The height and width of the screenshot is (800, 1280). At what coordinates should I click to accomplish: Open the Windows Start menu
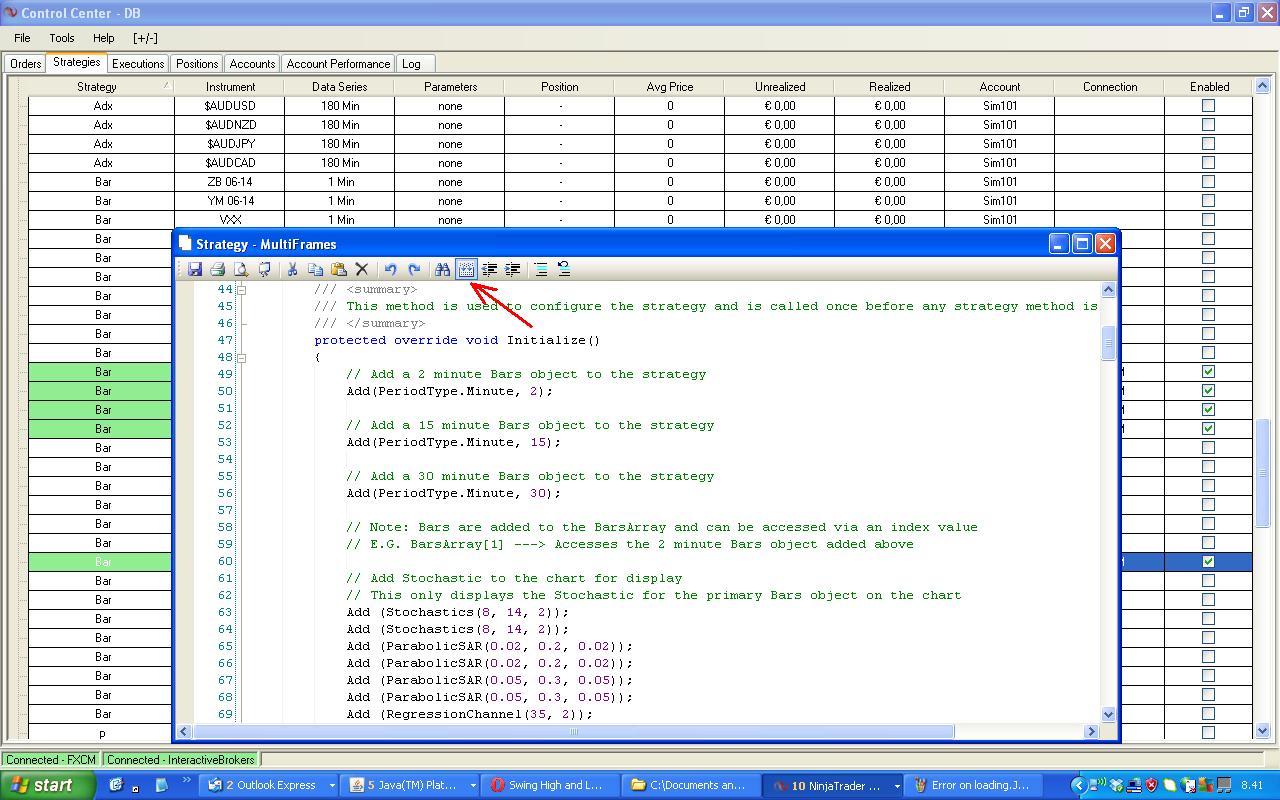(49, 785)
